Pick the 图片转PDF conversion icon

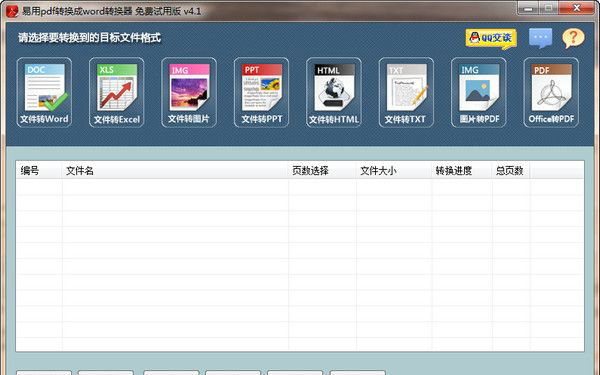click(x=479, y=92)
